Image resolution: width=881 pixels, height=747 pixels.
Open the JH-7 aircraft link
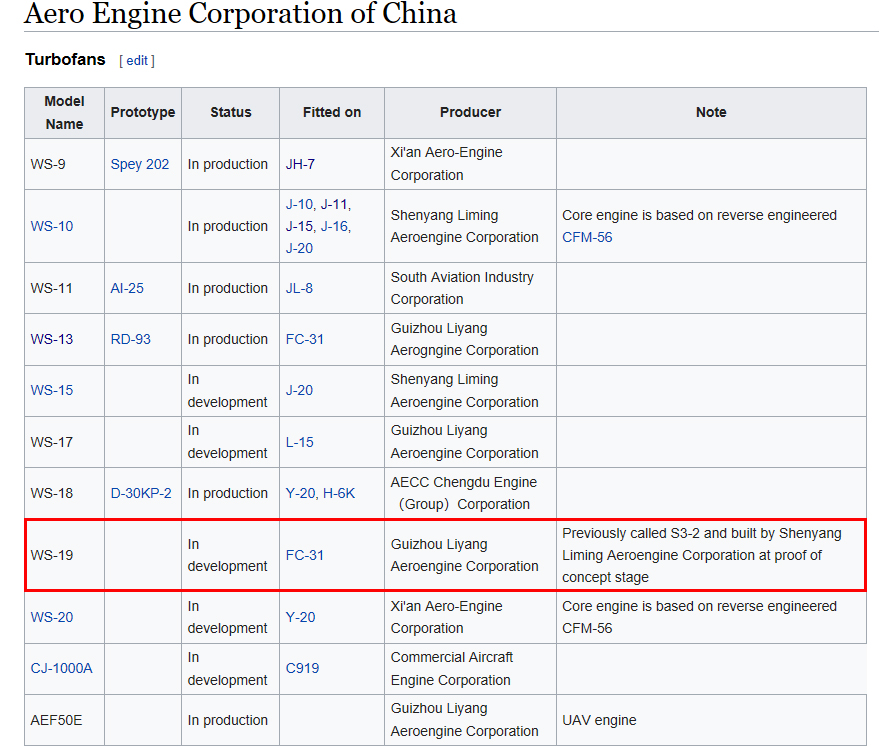[x=300, y=164]
